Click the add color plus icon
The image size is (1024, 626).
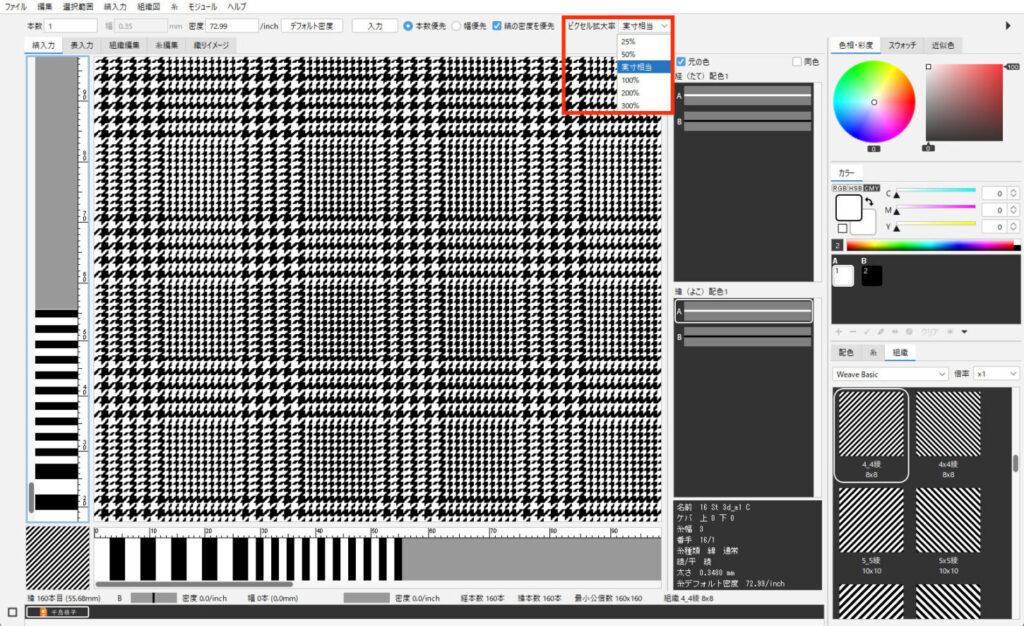[x=839, y=331]
